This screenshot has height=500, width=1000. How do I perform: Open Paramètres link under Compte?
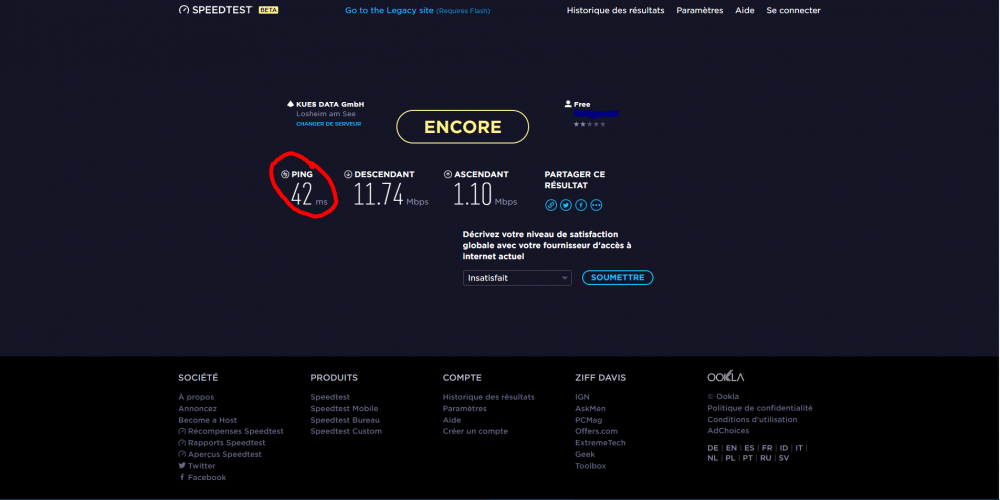coord(465,408)
